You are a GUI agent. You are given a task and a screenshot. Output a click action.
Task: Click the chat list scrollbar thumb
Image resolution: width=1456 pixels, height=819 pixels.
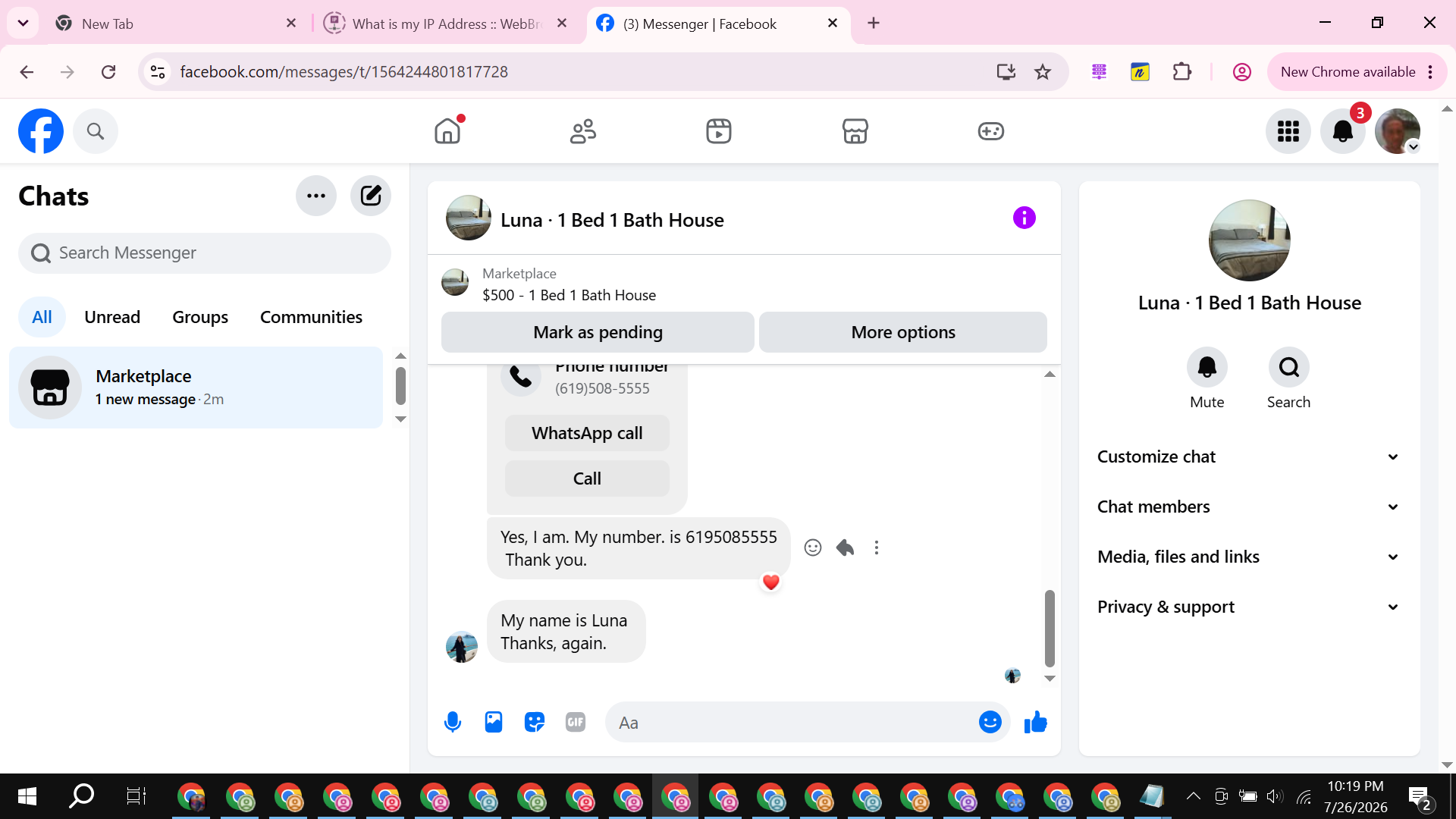(400, 386)
